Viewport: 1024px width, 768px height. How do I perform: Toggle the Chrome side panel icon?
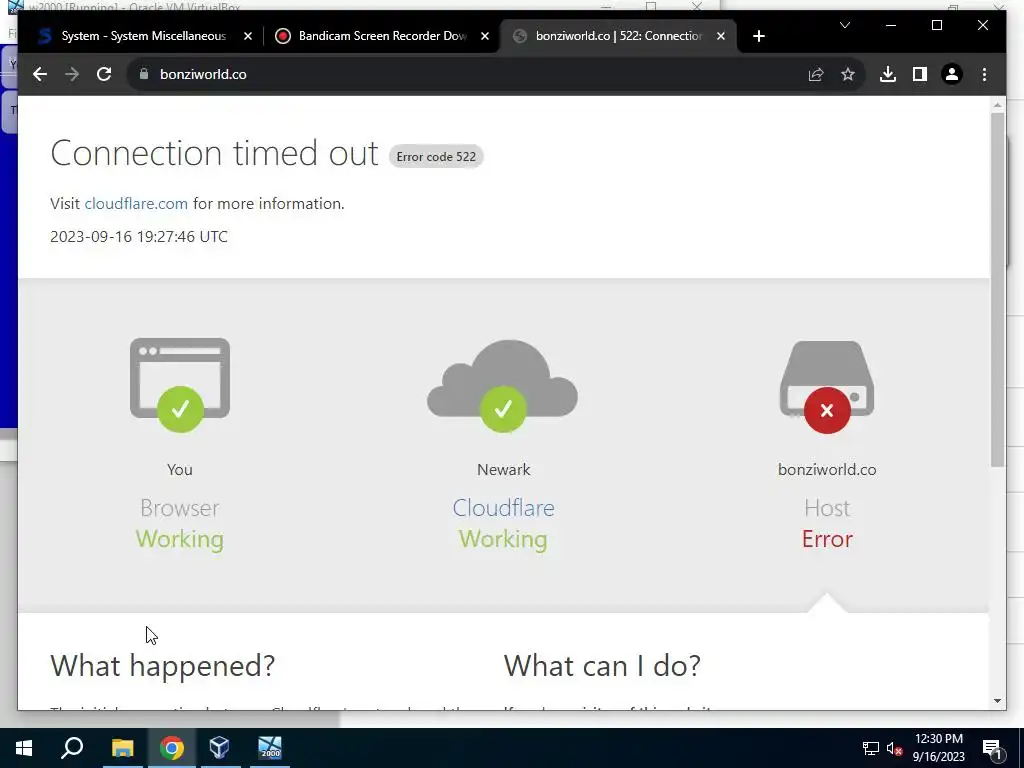[920, 74]
